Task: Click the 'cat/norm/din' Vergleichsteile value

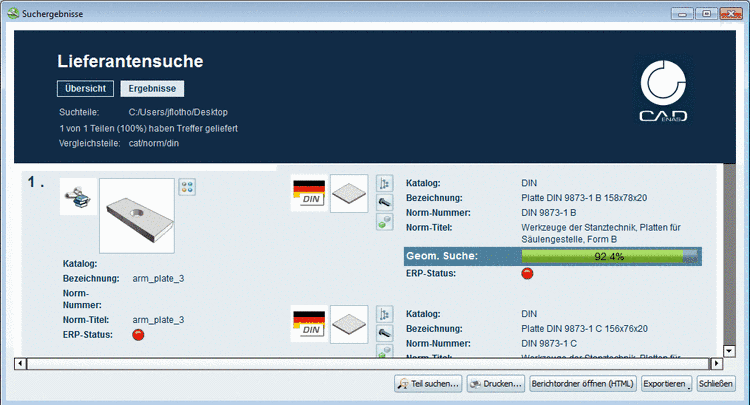Action: (154, 143)
